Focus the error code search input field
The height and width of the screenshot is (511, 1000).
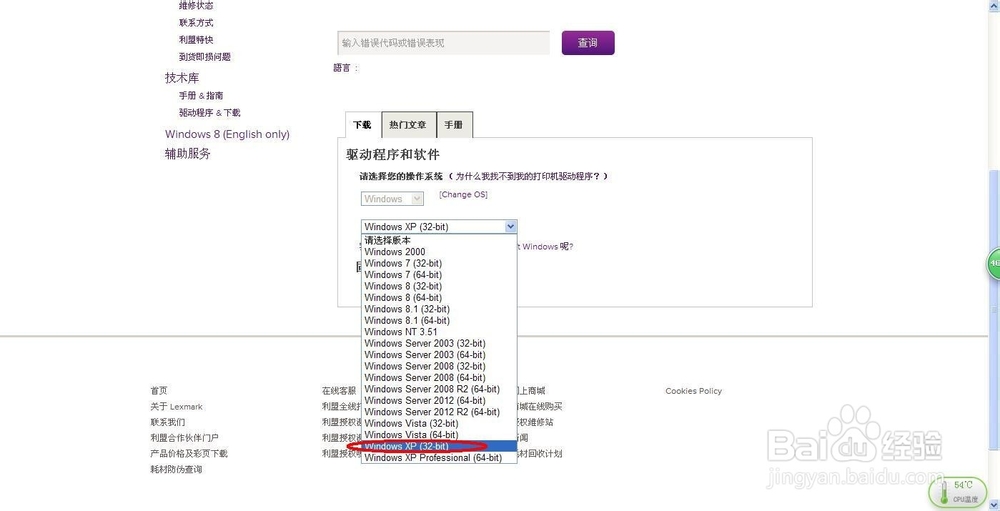443,43
